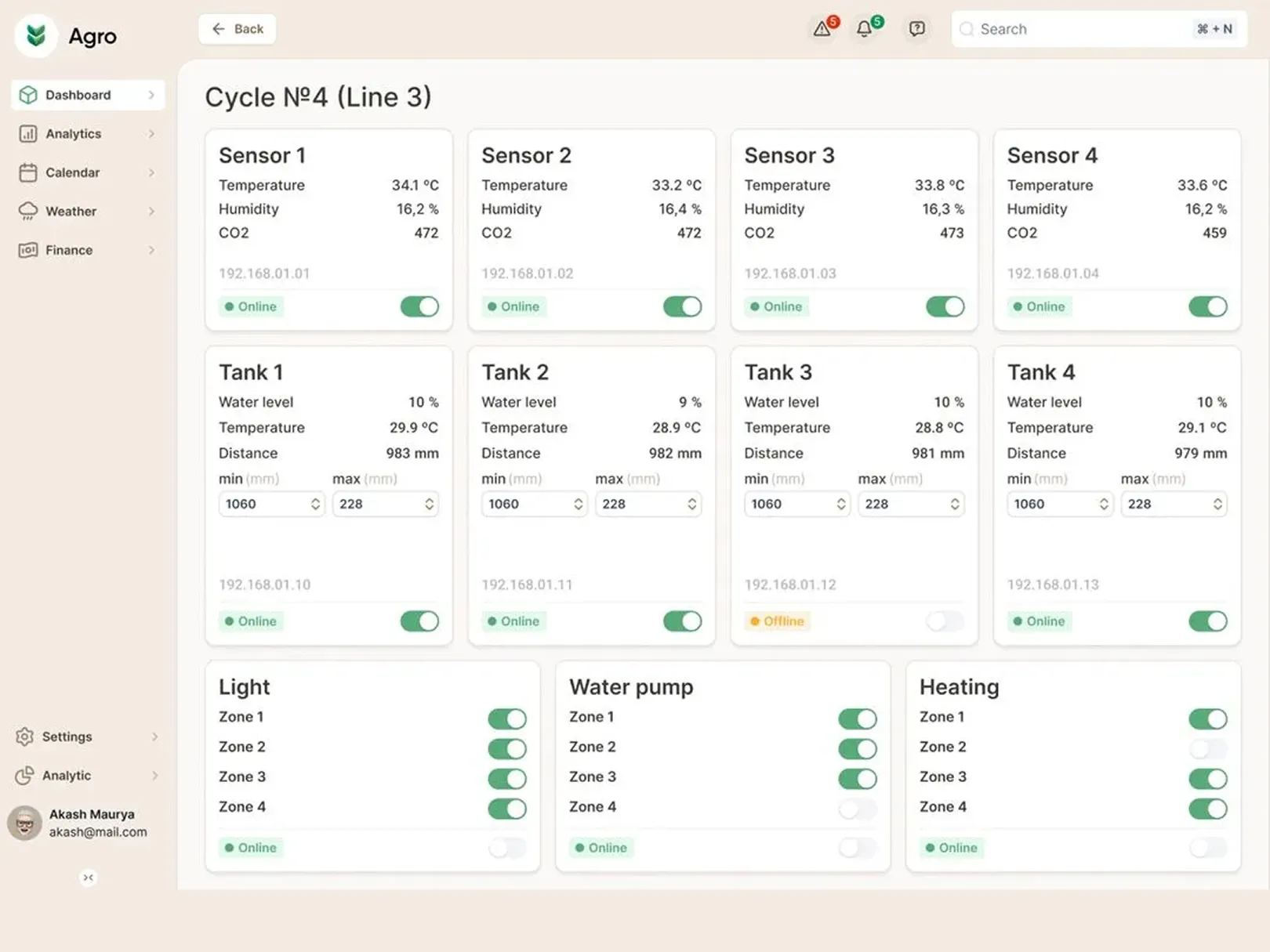Image resolution: width=1270 pixels, height=952 pixels.
Task: Open the Analytics menu item
Action: coord(88,134)
